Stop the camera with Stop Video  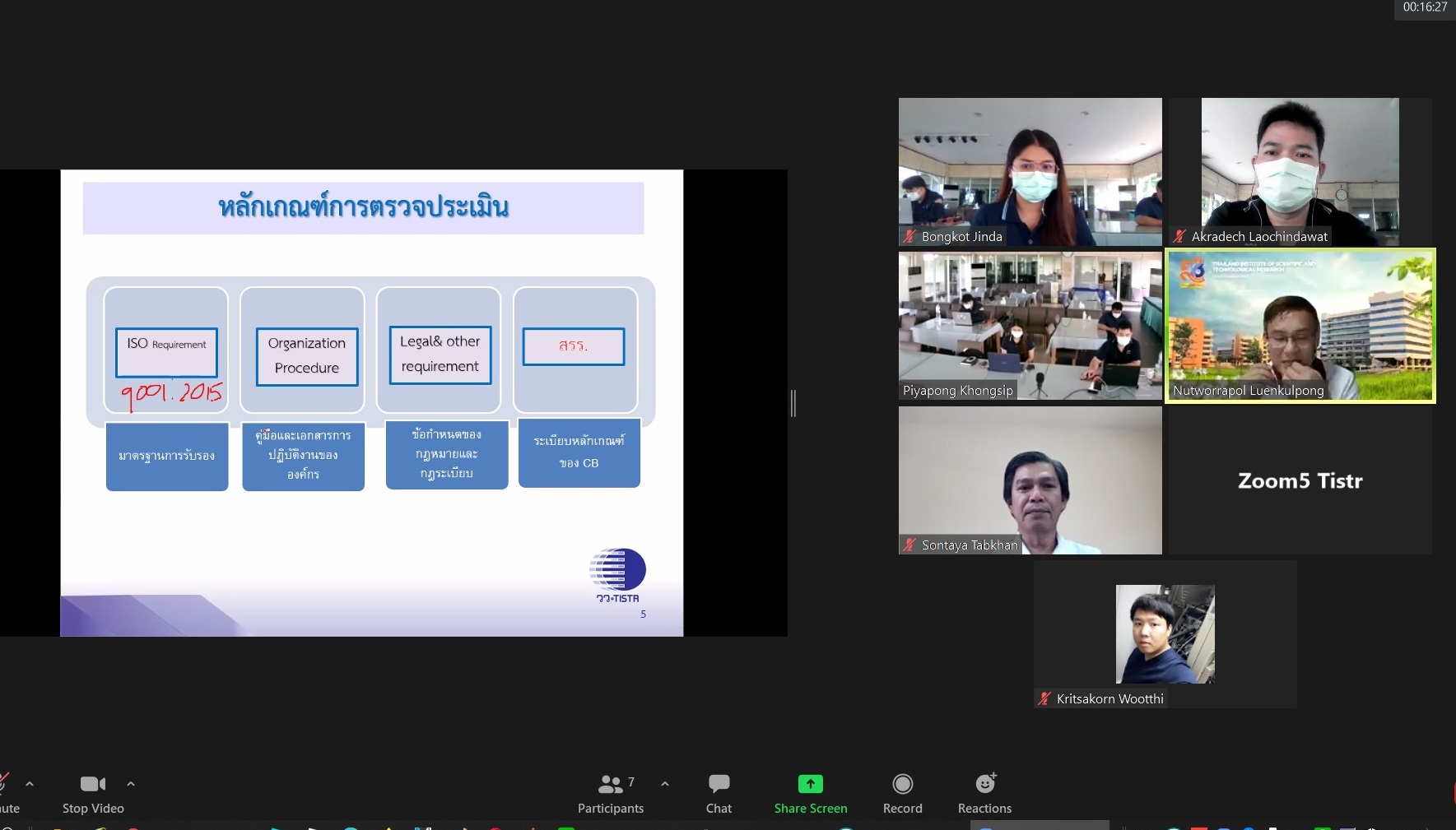click(x=93, y=794)
